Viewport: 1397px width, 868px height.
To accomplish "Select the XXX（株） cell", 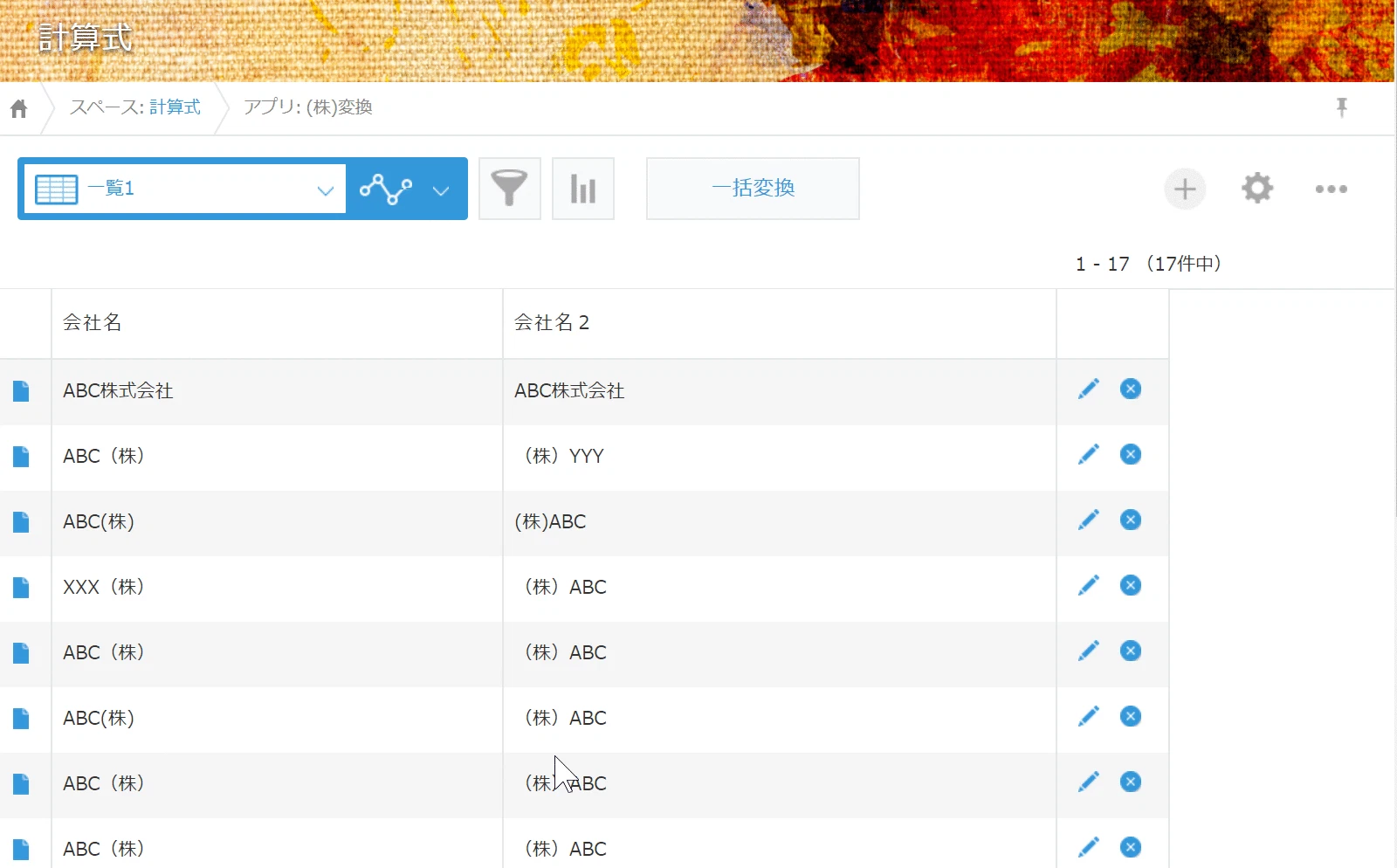I will point(277,588).
